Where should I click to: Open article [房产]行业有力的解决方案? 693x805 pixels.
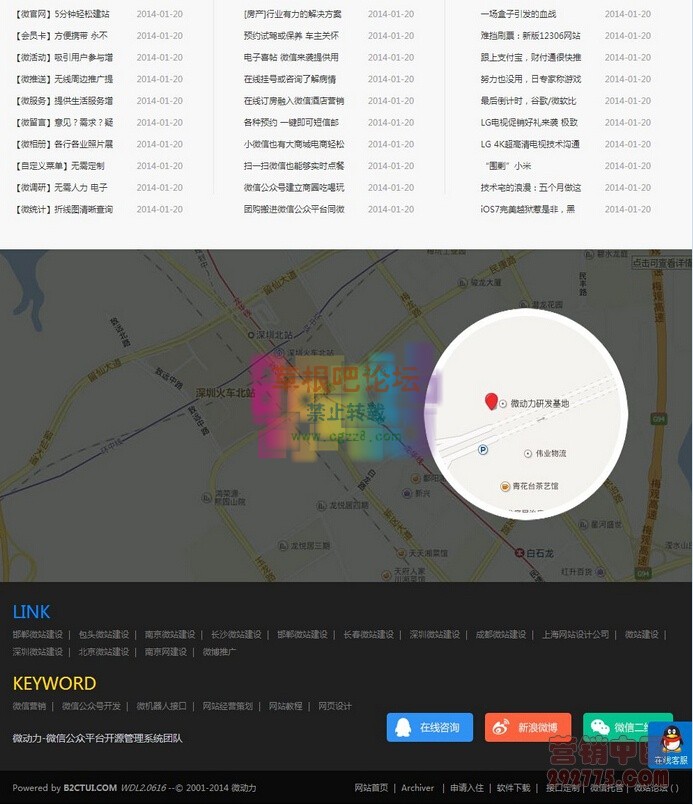293,14
